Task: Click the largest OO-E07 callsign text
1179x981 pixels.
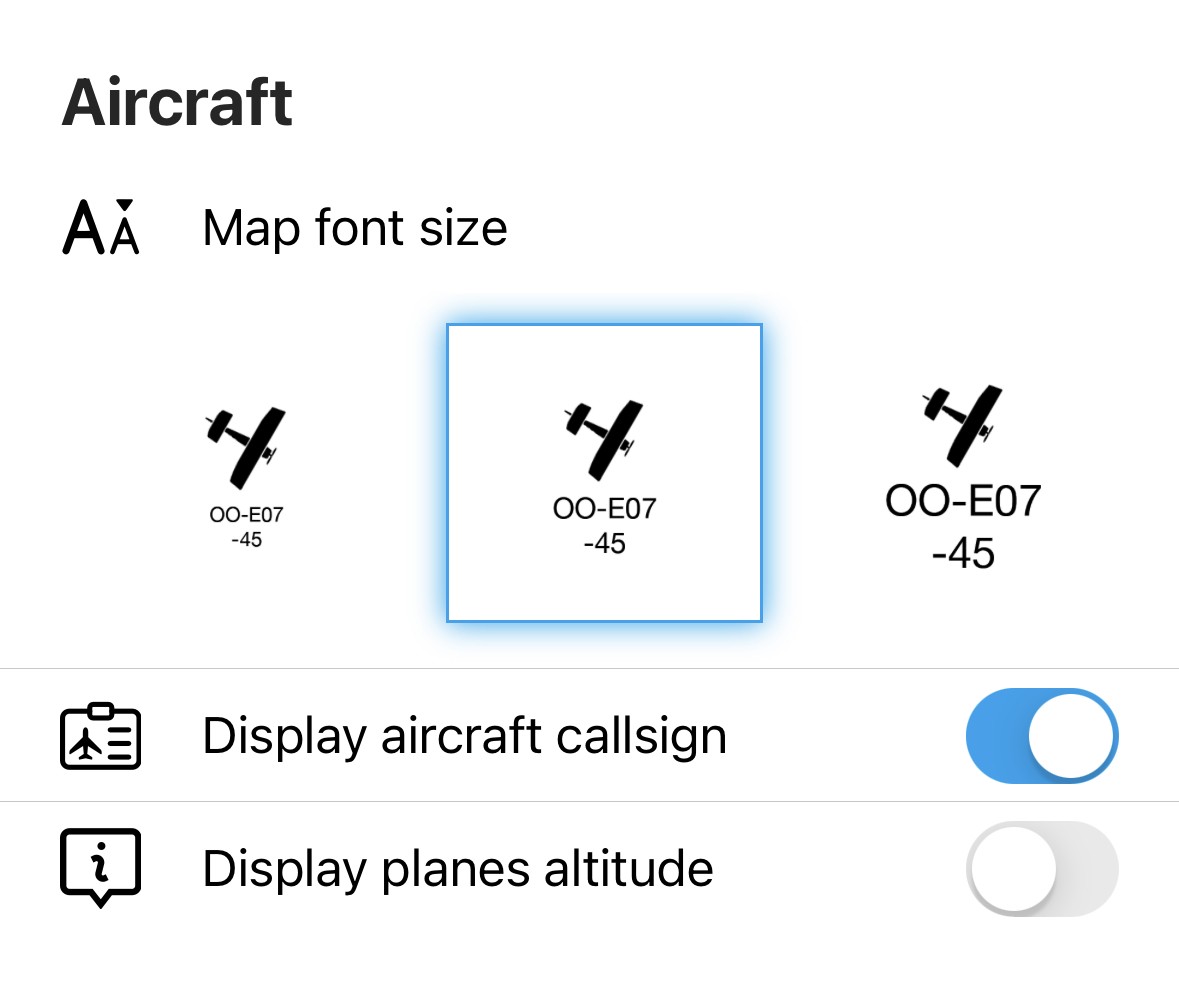Action: coord(963,501)
